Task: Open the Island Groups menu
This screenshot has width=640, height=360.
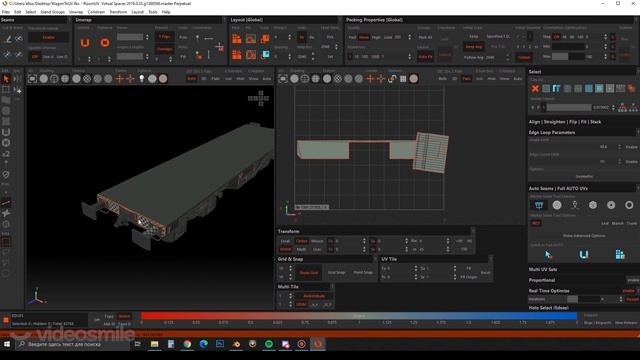Action: (x=53, y=12)
